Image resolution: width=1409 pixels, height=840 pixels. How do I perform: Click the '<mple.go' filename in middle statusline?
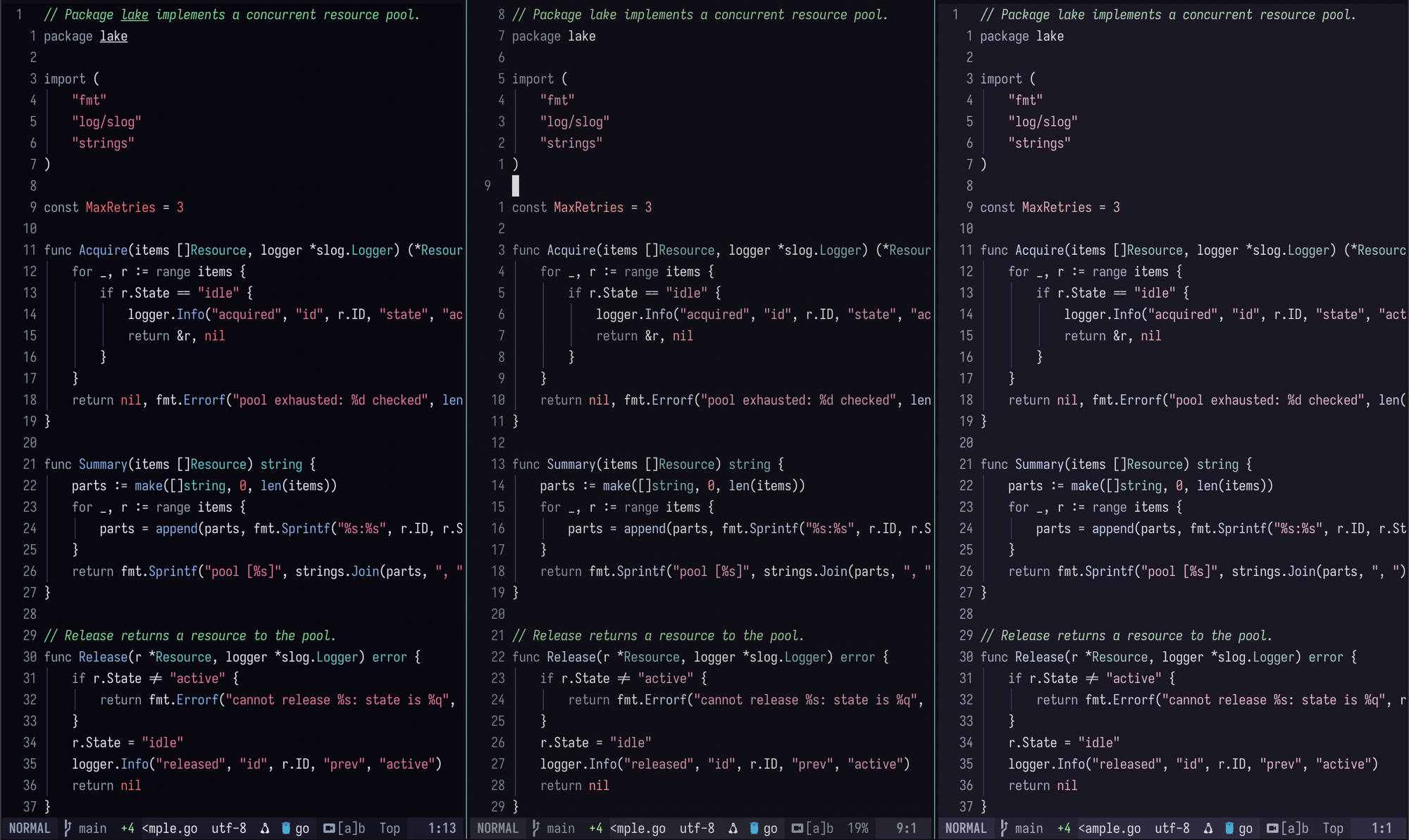click(x=638, y=828)
